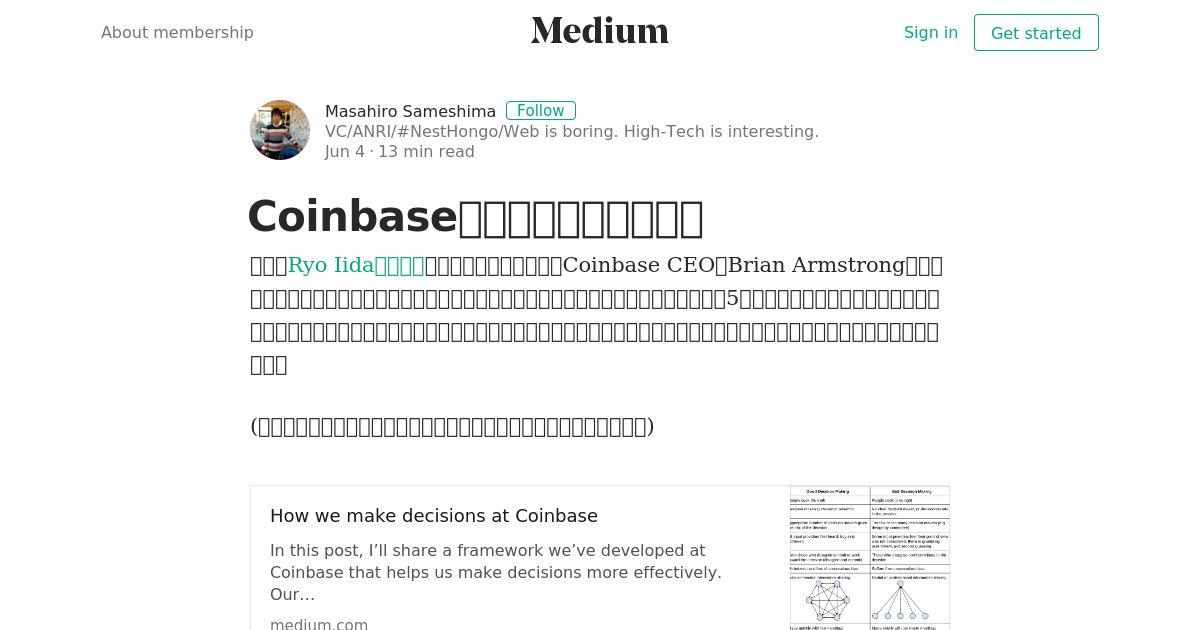Click the article headline starting with Coinbase

[x=475, y=217]
